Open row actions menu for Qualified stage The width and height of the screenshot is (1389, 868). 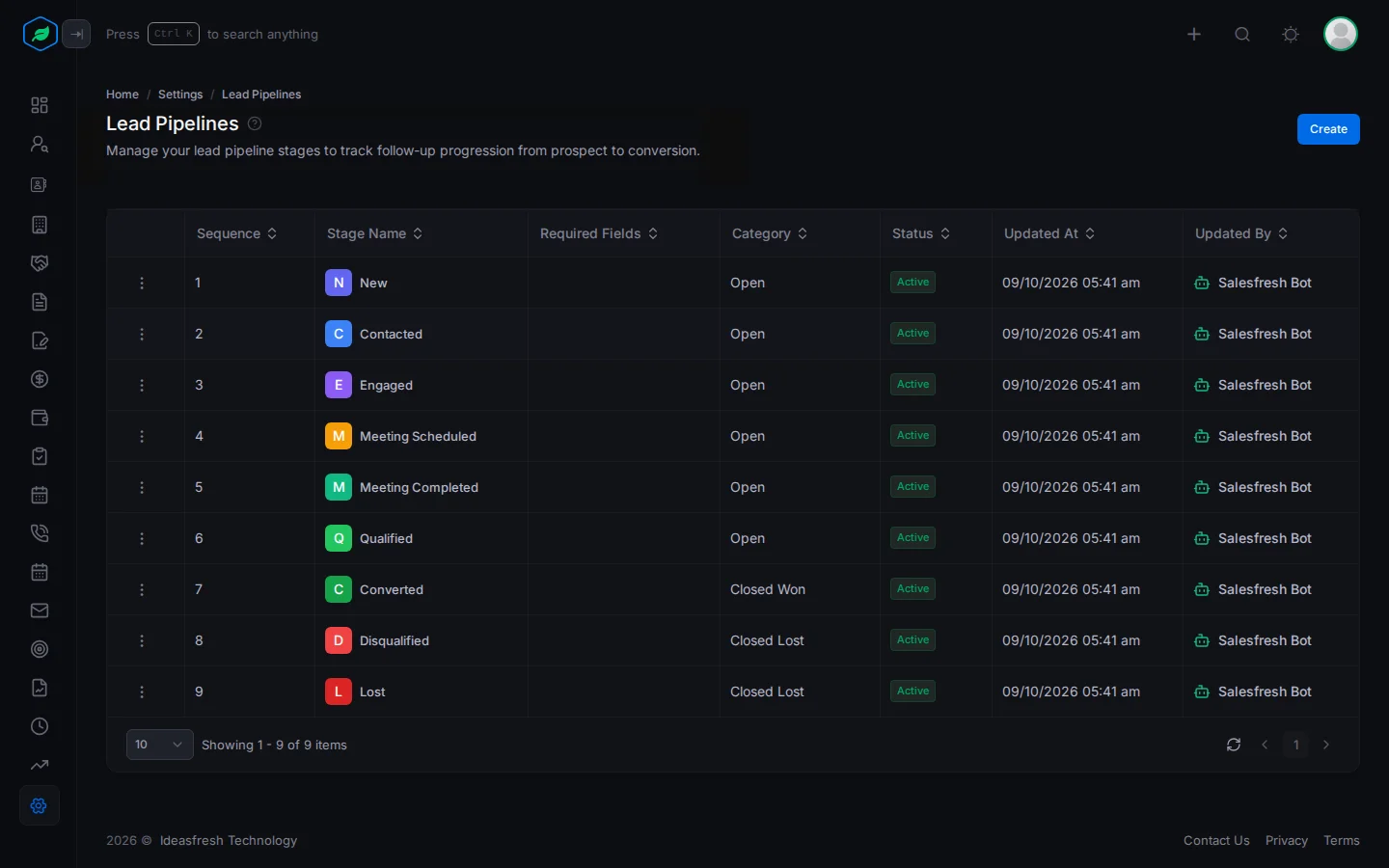coord(142,538)
